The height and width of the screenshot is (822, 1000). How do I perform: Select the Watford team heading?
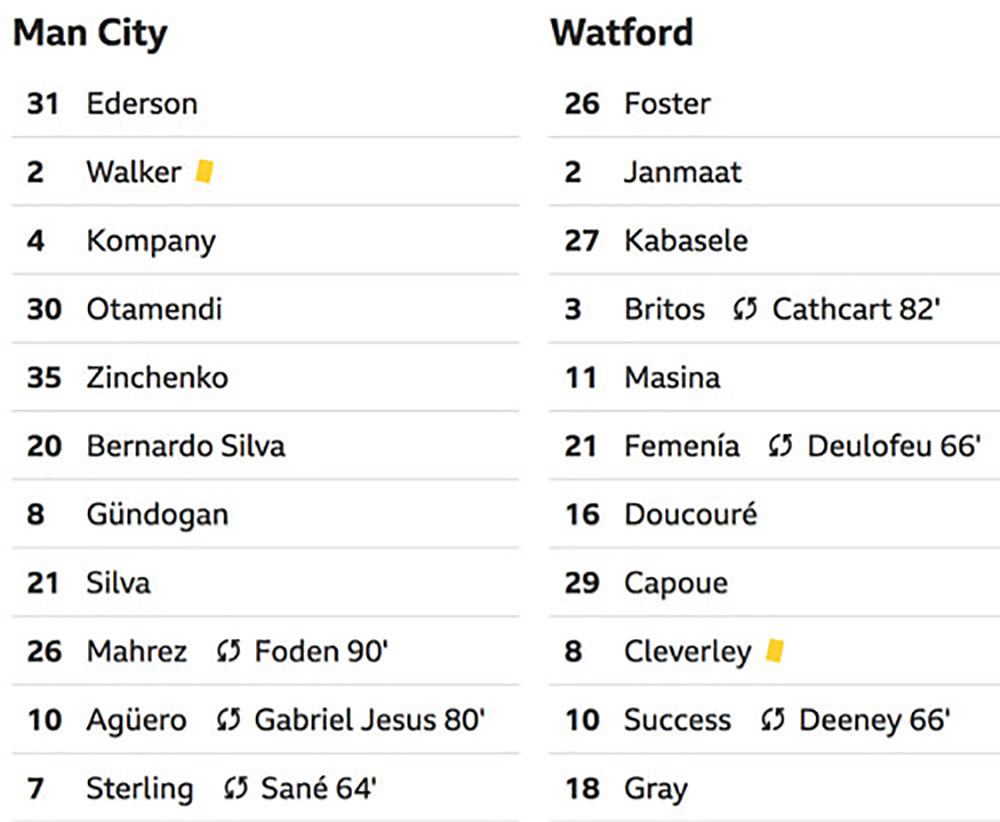(622, 32)
